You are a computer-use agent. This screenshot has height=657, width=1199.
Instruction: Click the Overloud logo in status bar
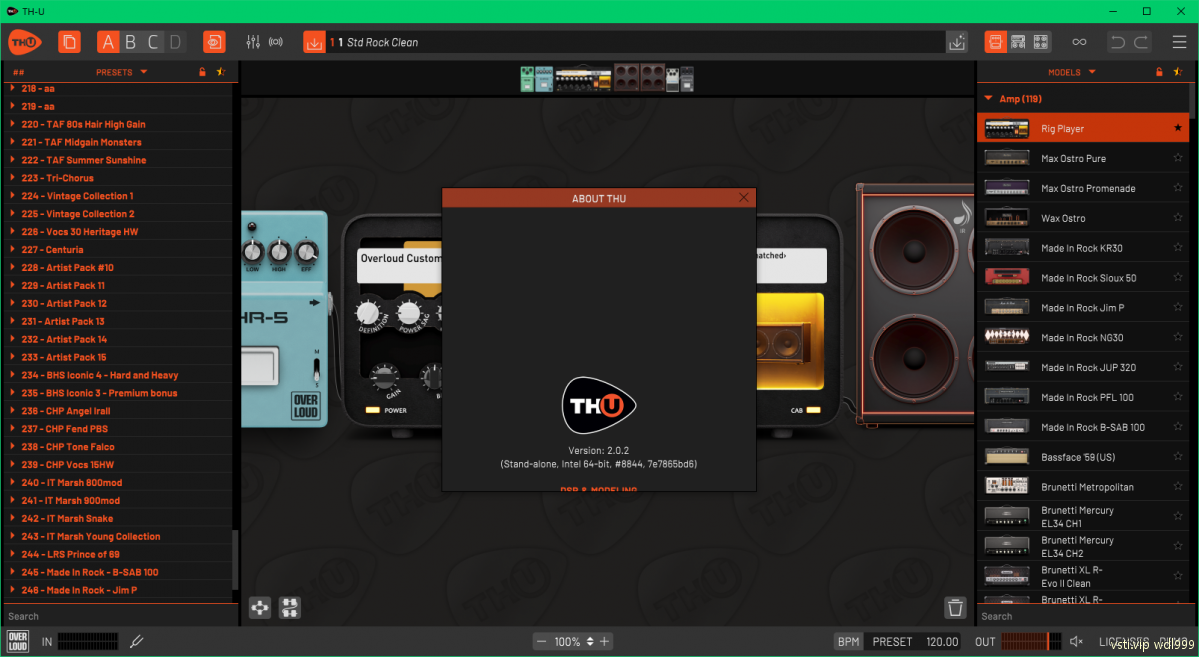[x=18, y=642]
